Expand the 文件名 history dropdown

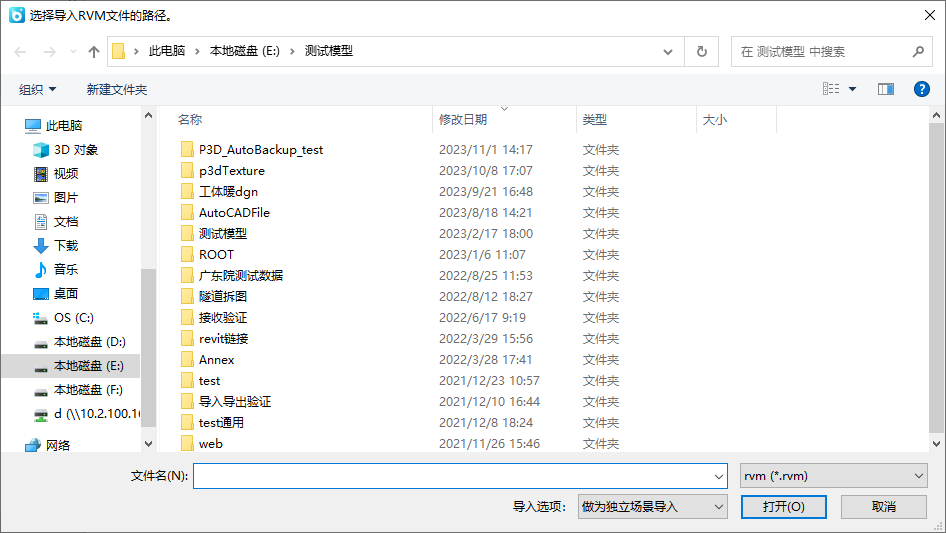pyautogui.click(x=719, y=476)
